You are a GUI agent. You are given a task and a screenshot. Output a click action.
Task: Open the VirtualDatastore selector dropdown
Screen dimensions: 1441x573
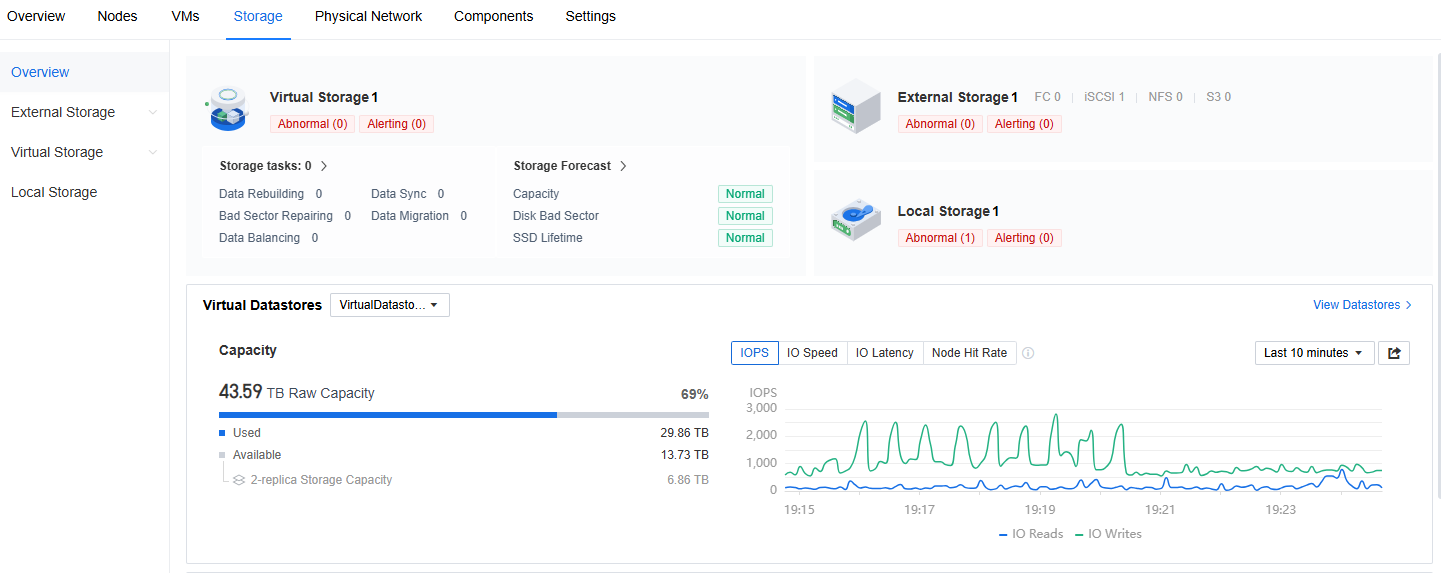390,305
